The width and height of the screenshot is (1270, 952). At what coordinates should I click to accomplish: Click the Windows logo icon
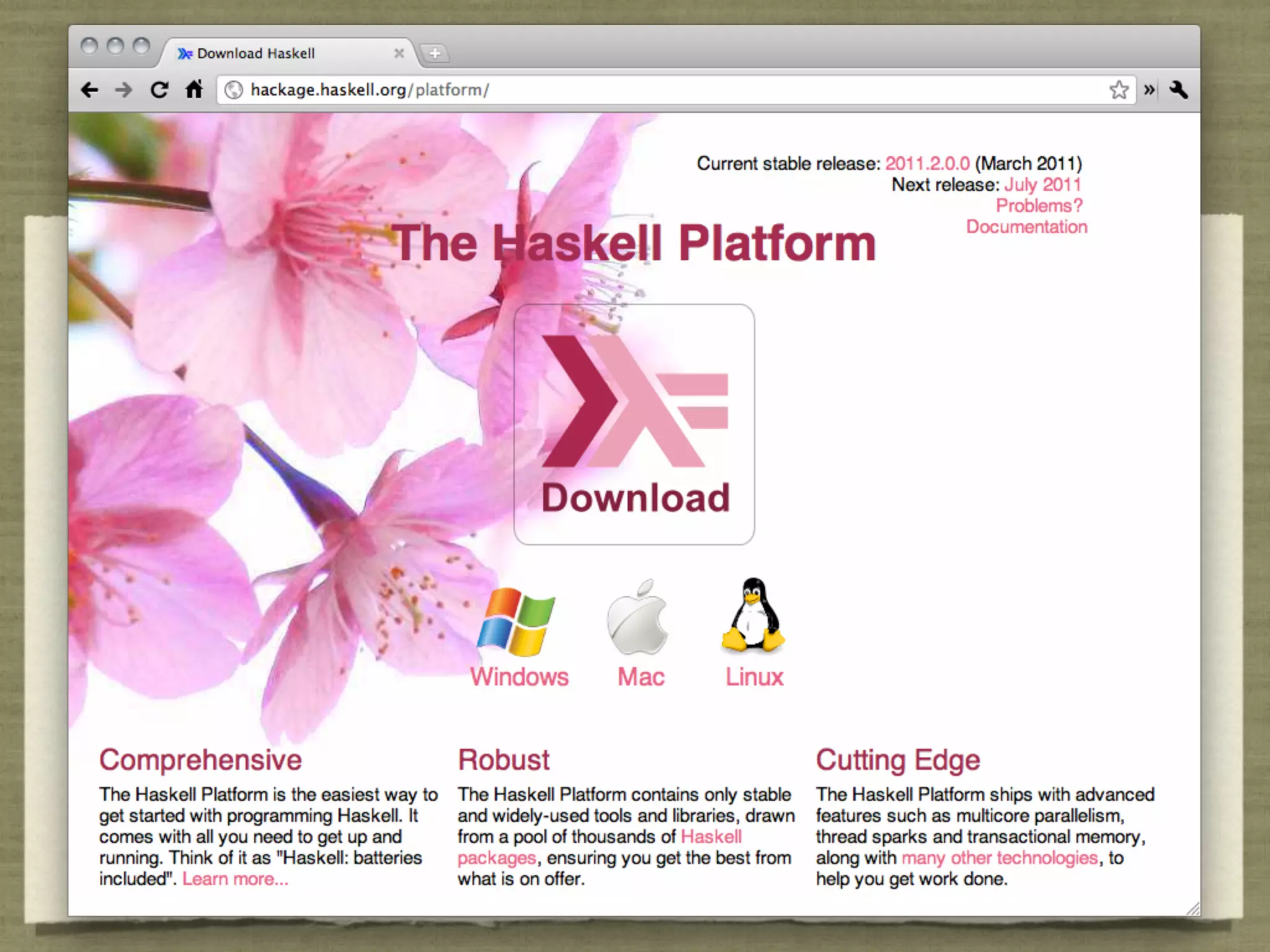[516, 622]
